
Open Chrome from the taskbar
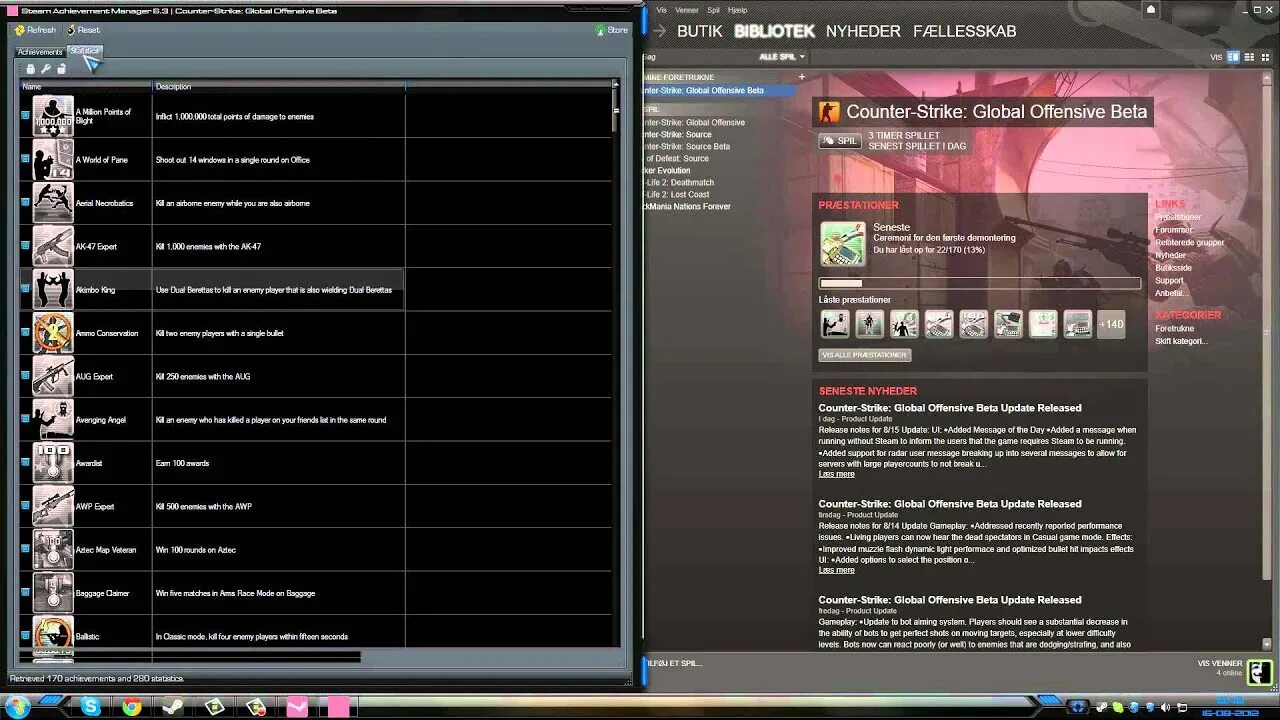click(x=132, y=707)
